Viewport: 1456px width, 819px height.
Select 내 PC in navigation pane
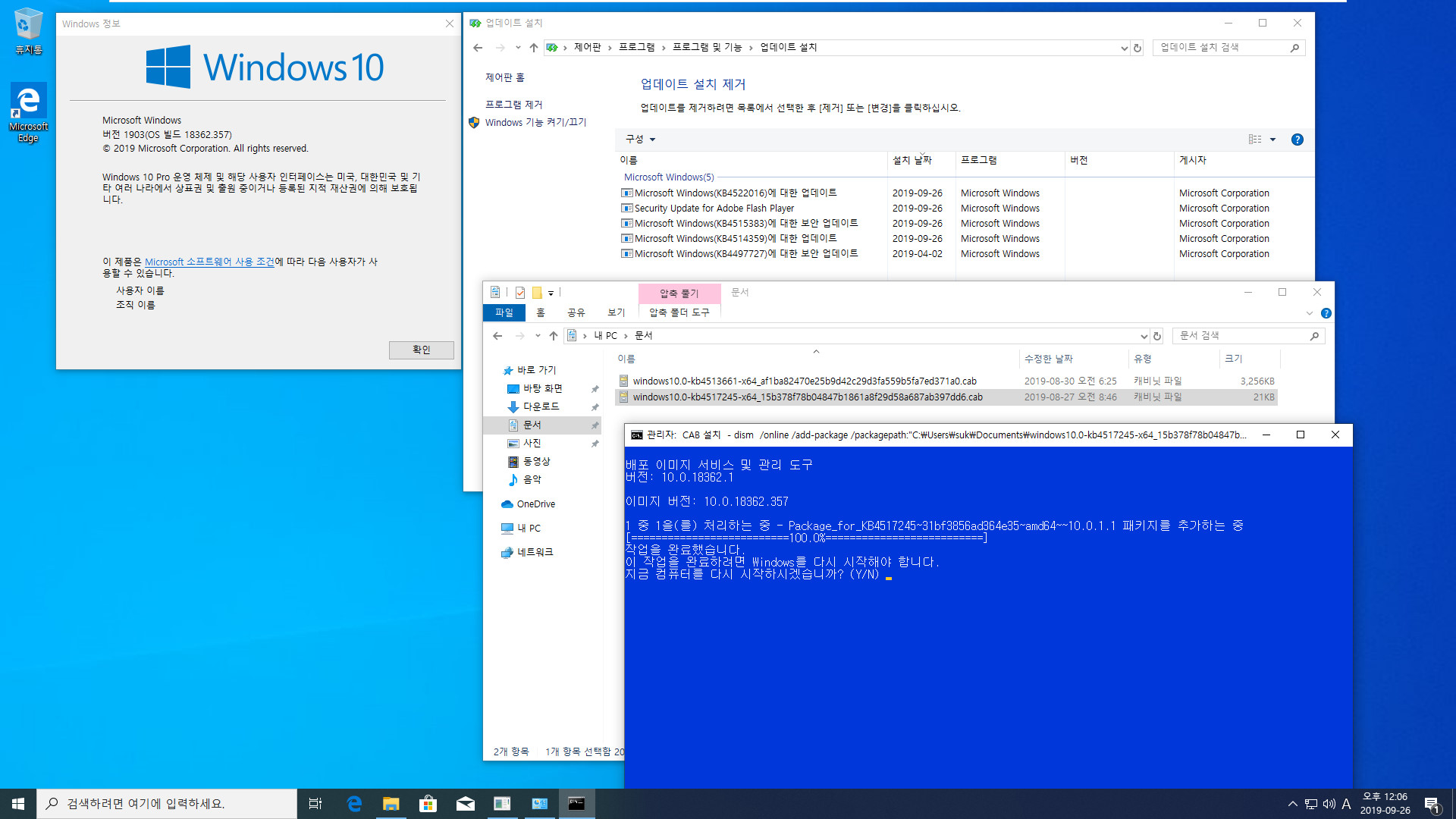[x=529, y=529]
